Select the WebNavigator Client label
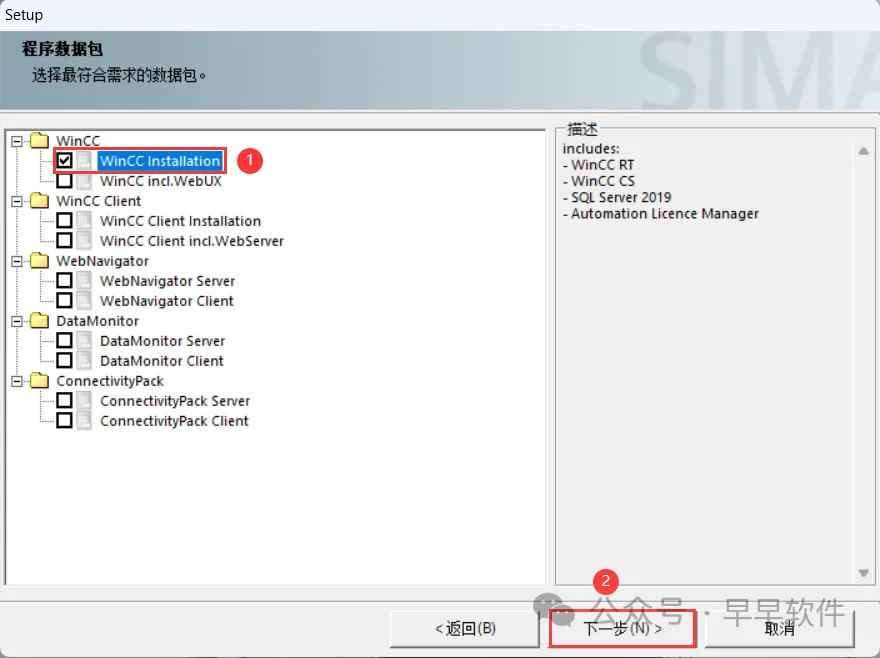Image resolution: width=880 pixels, height=658 pixels. point(167,301)
